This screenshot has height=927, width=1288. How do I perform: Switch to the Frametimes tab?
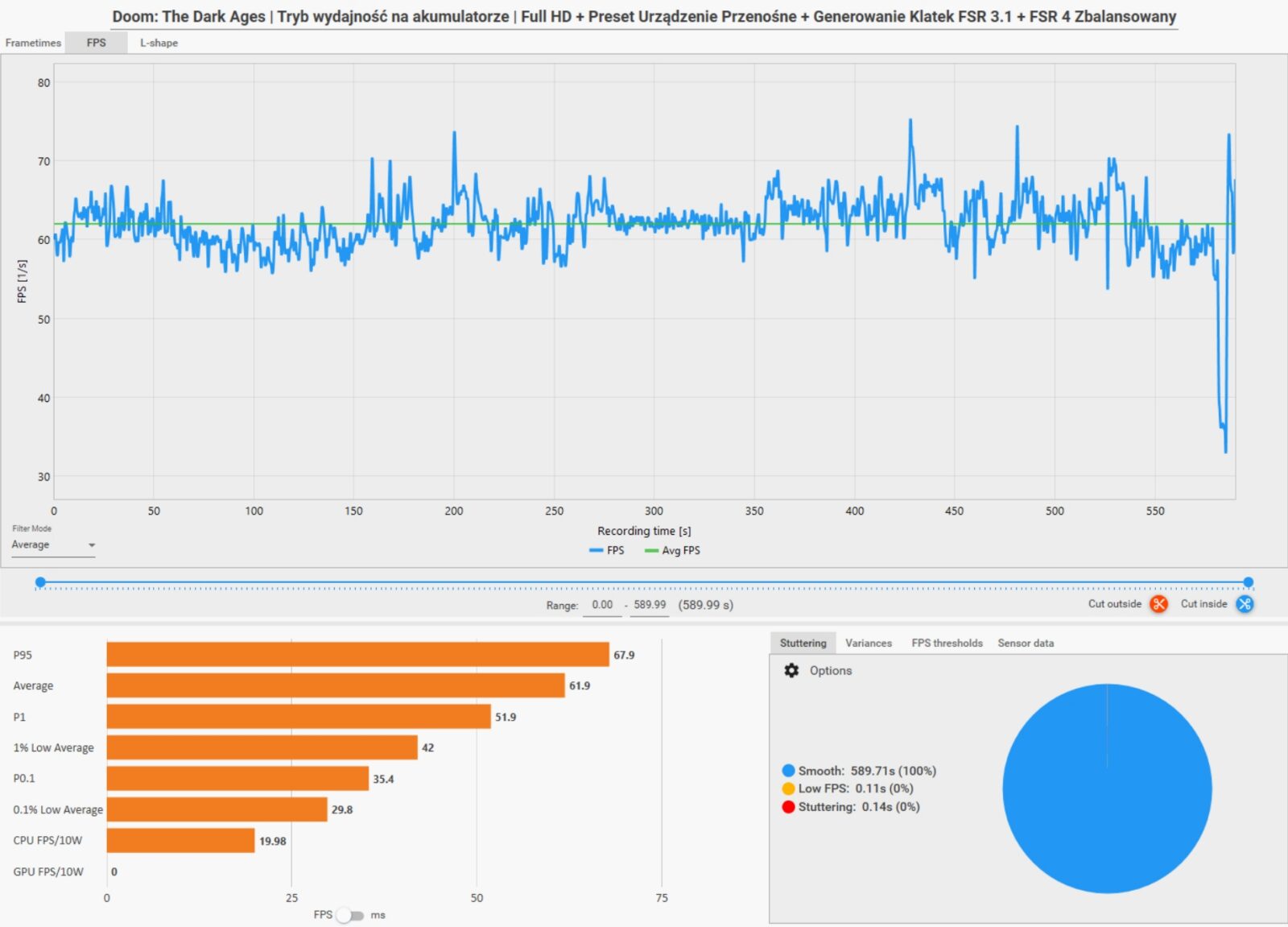pyautogui.click(x=33, y=43)
